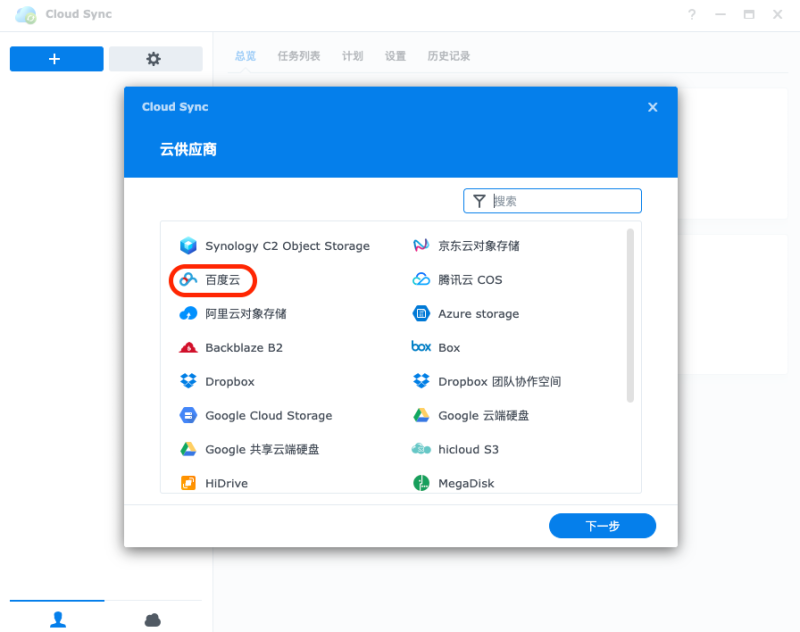The image size is (800, 632).
Task: Click the hicloud S3 icon
Action: (421, 449)
